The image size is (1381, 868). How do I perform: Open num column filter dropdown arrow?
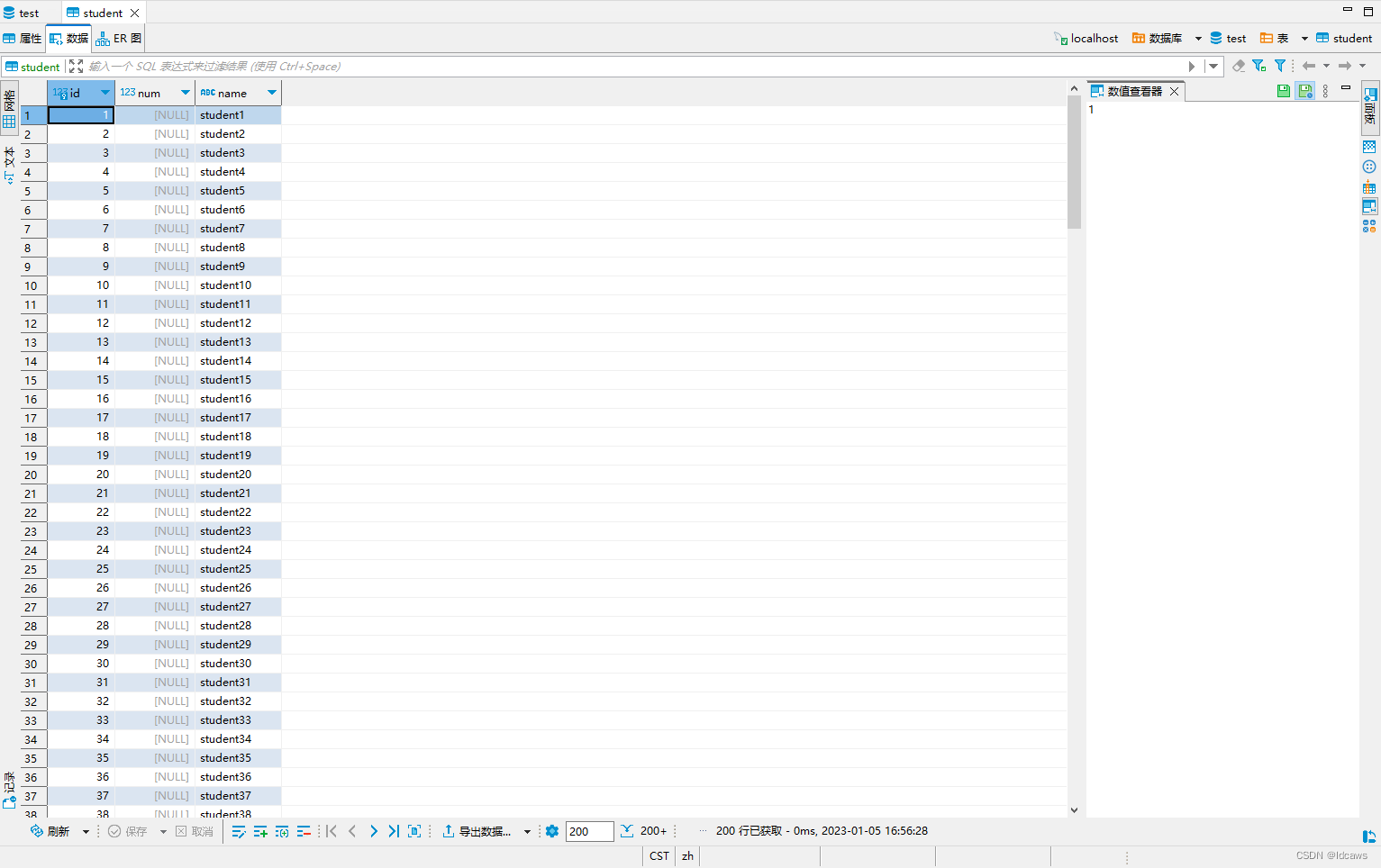[186, 93]
